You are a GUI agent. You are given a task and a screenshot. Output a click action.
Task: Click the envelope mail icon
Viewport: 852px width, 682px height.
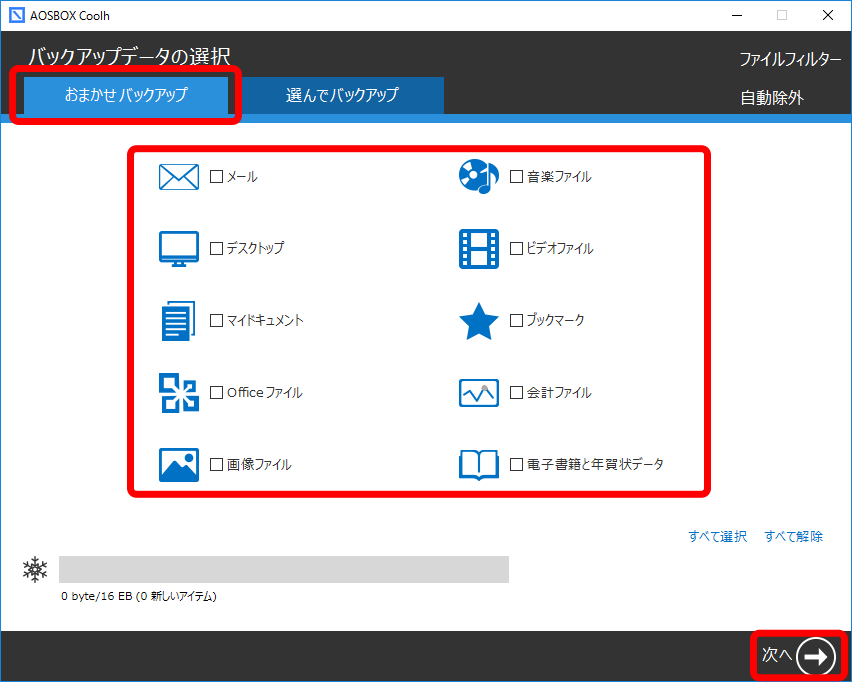click(179, 177)
